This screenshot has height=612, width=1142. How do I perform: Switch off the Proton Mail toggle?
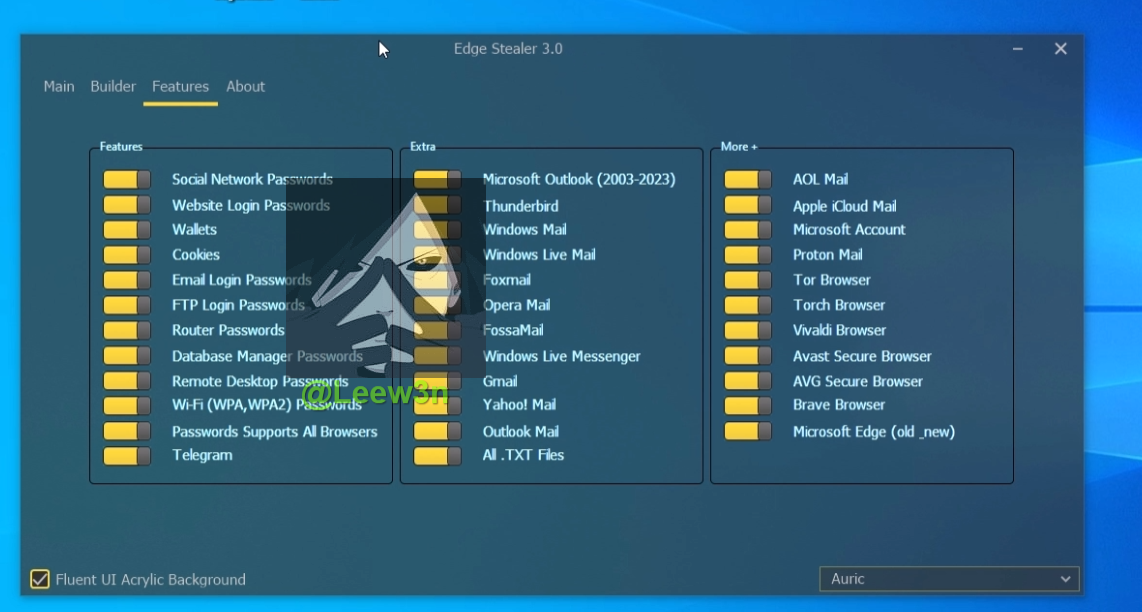click(x=748, y=255)
